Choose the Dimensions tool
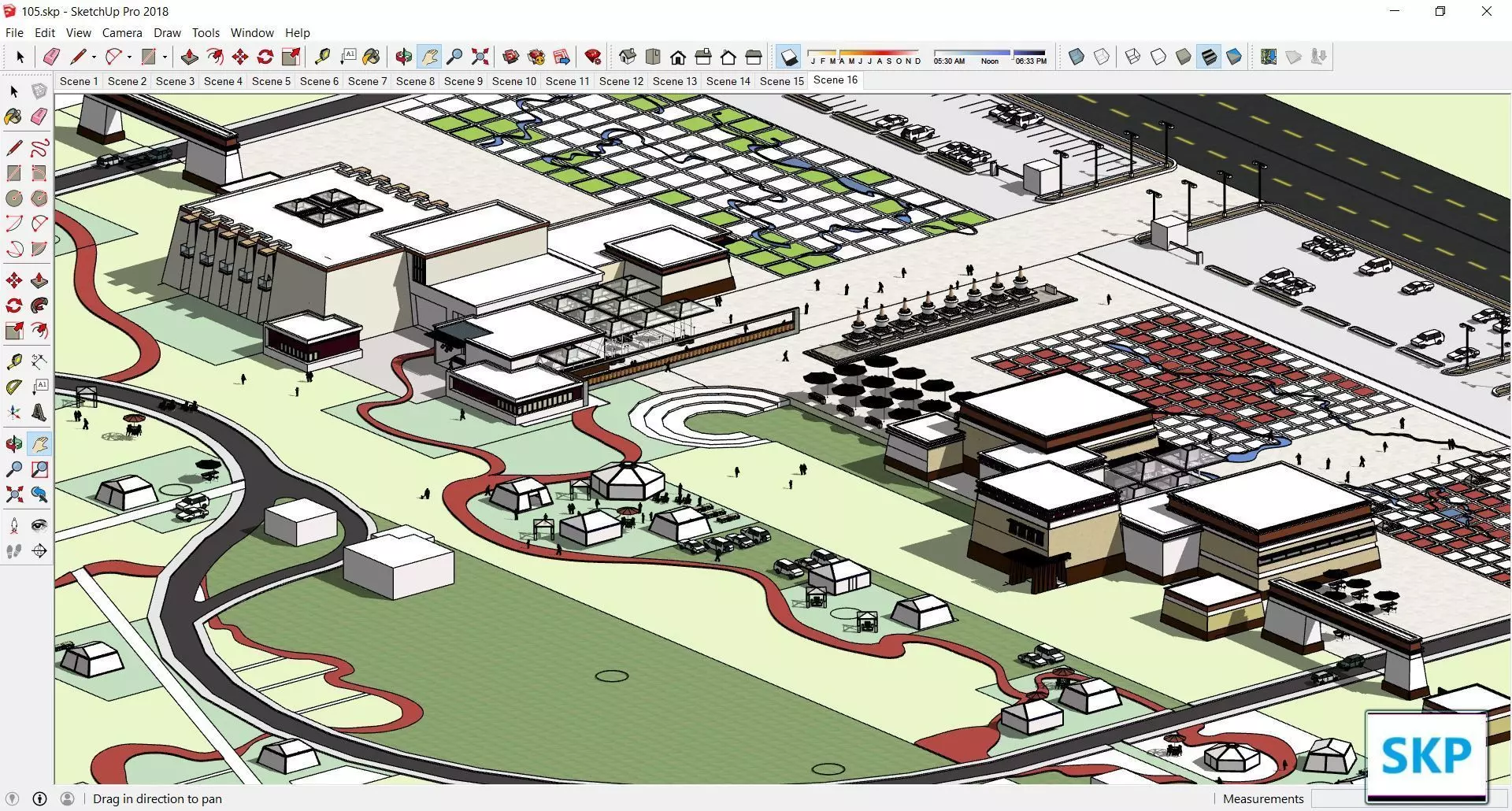Image resolution: width=1512 pixels, height=811 pixels. click(x=39, y=362)
